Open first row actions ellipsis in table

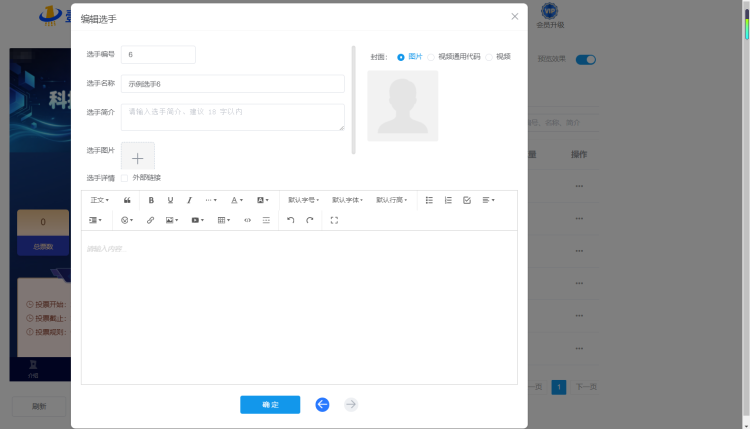(579, 186)
